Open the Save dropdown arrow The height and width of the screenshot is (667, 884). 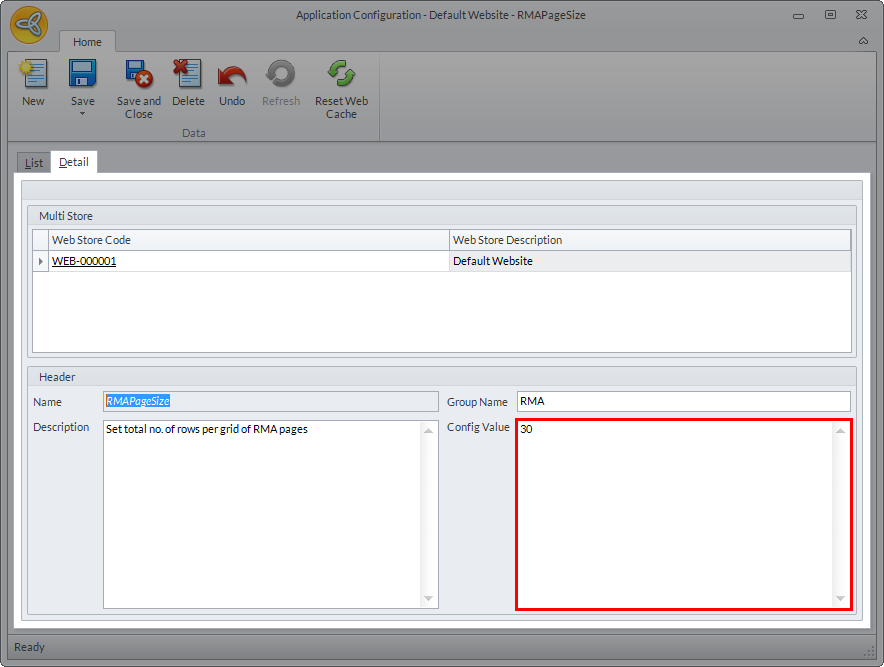82,113
